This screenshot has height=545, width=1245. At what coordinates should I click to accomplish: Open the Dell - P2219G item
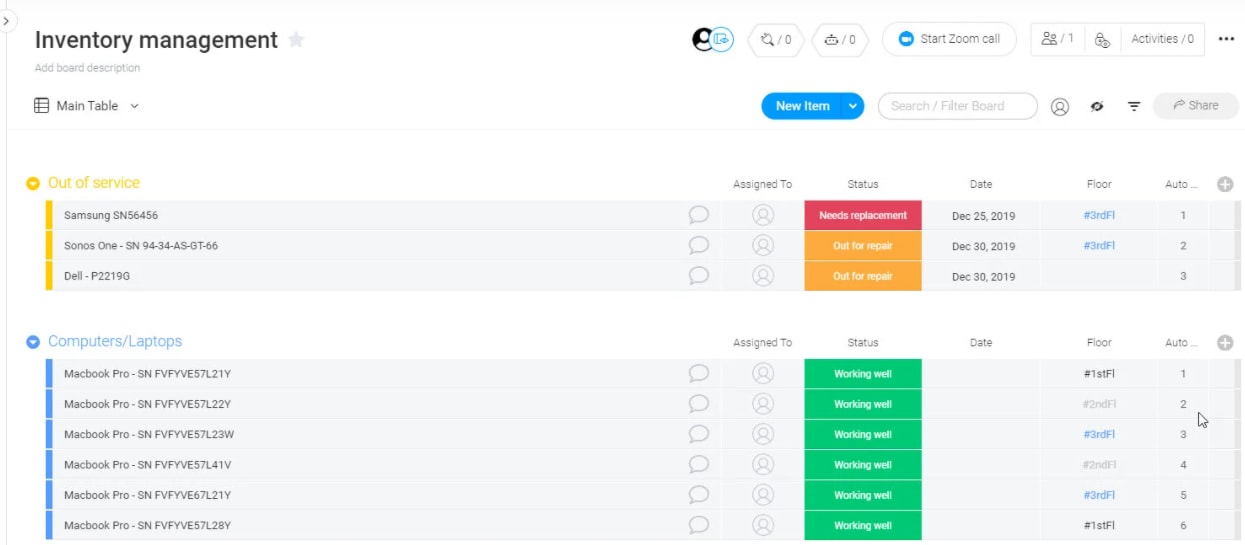pos(97,276)
